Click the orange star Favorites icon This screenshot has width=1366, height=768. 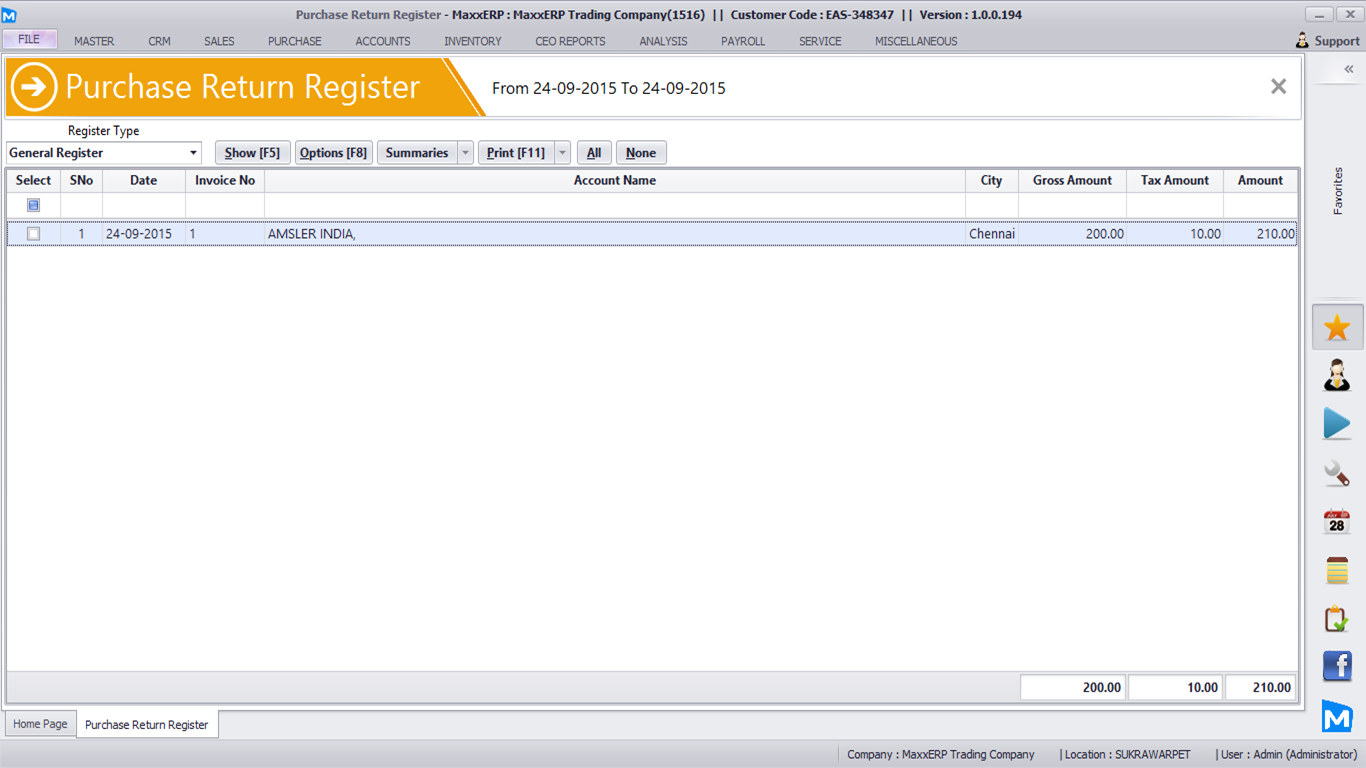(x=1337, y=328)
